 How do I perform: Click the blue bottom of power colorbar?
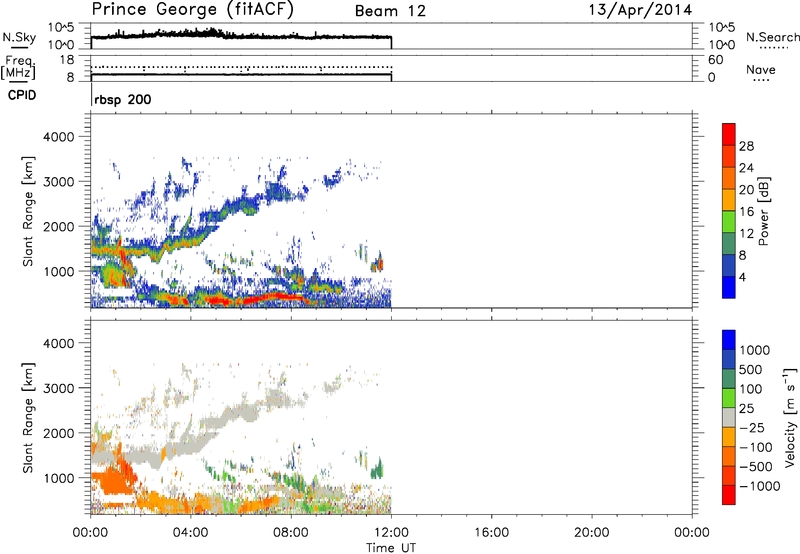729,287
